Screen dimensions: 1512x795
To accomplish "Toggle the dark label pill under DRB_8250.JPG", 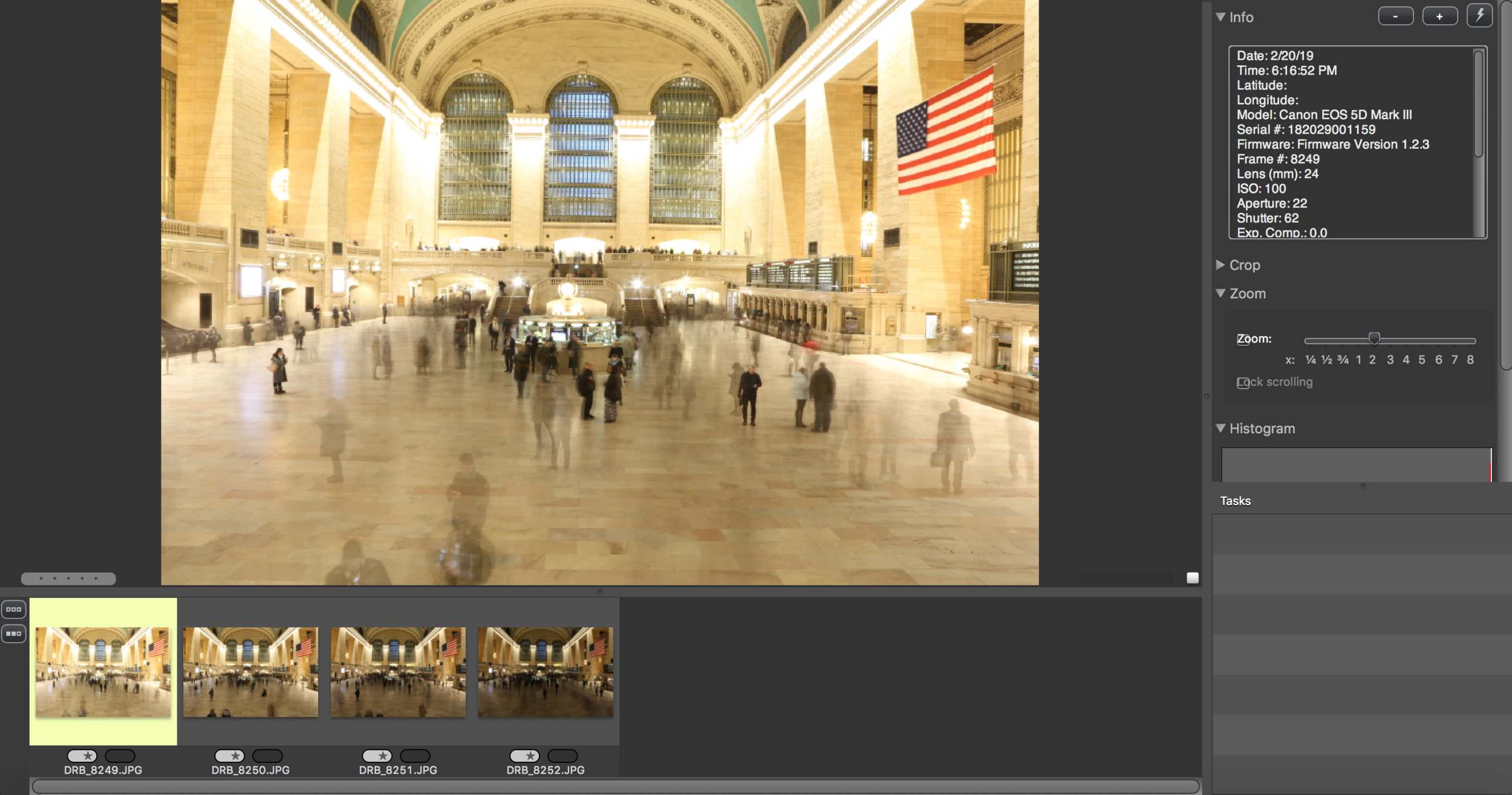I will pyautogui.click(x=267, y=756).
